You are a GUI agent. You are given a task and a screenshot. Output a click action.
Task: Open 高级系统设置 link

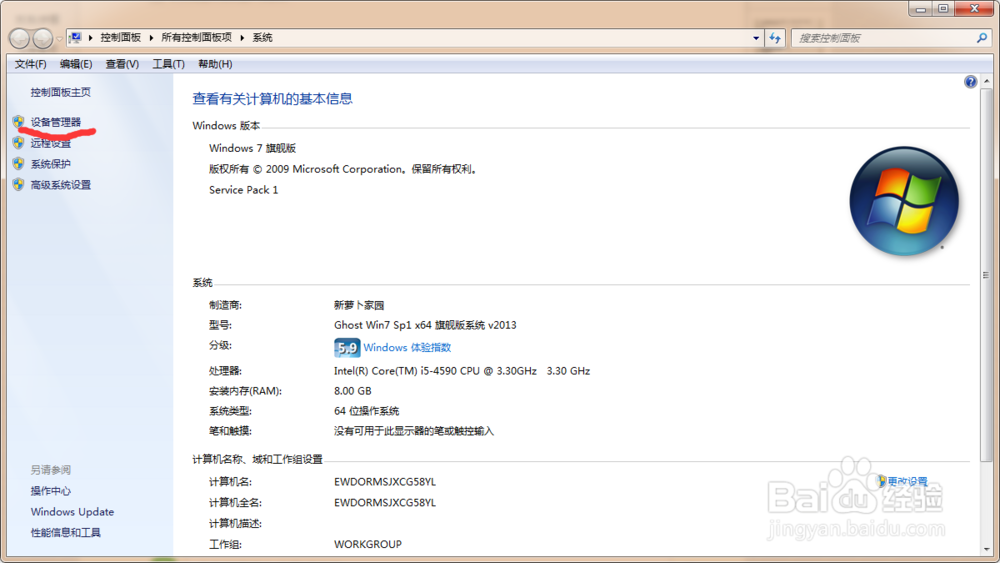point(61,185)
